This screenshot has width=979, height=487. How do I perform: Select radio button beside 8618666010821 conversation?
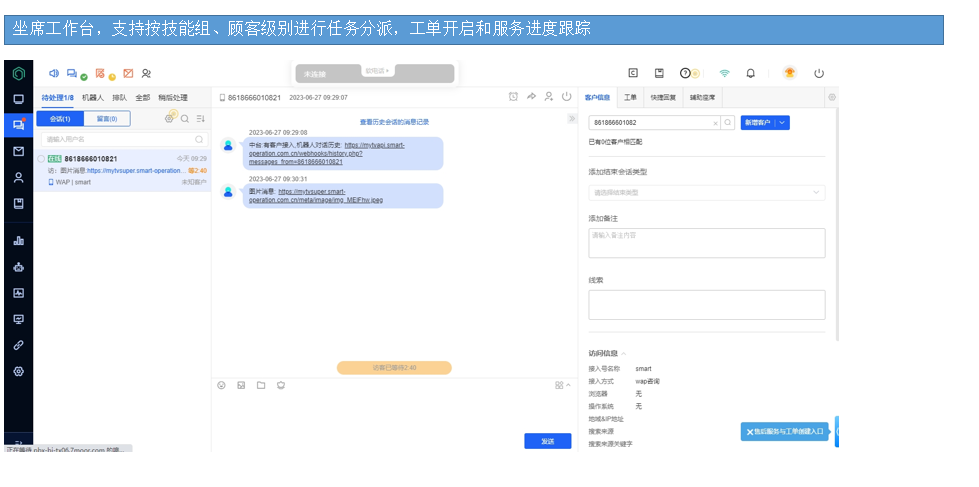[x=41, y=159]
